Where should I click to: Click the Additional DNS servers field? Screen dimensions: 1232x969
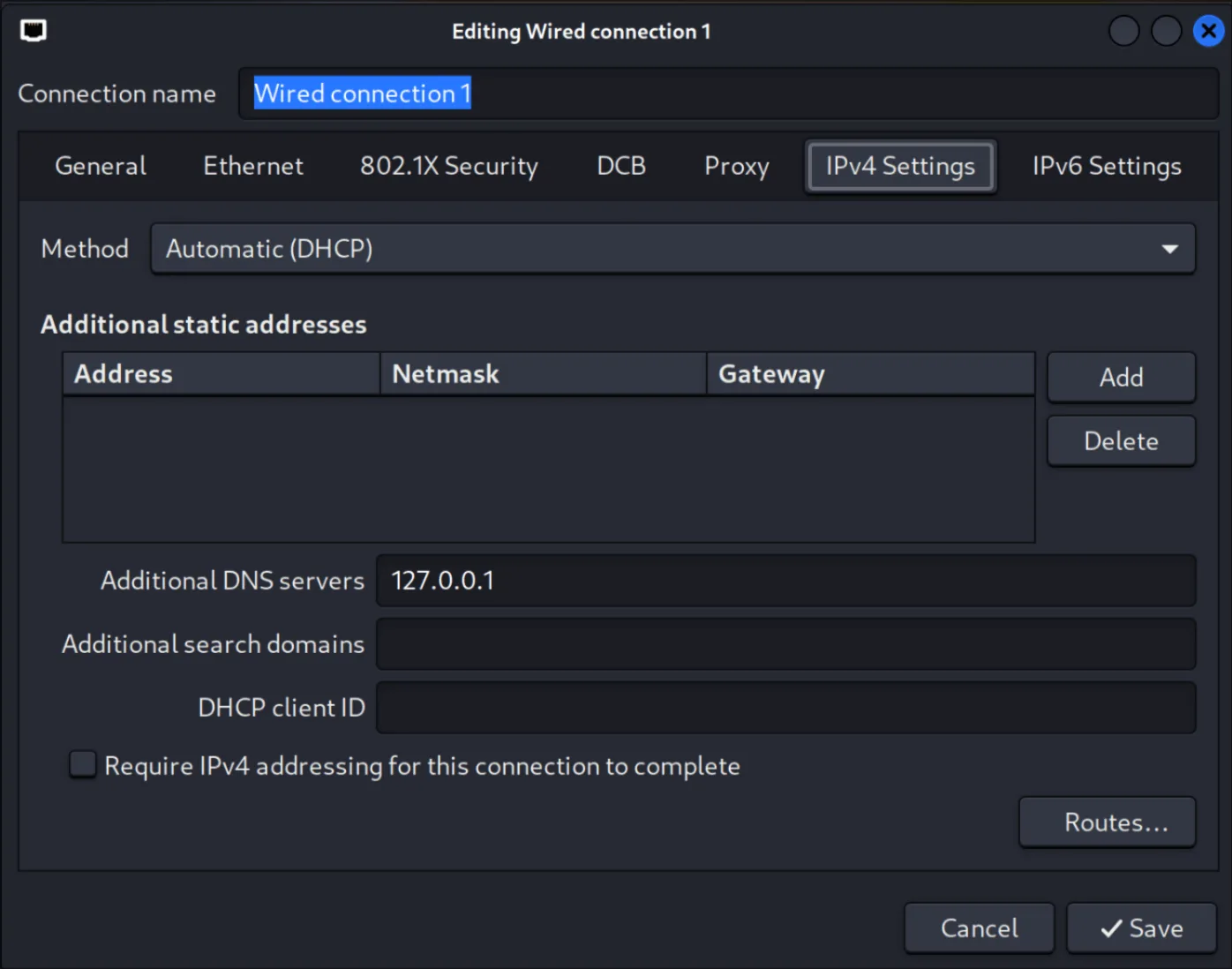(x=786, y=580)
